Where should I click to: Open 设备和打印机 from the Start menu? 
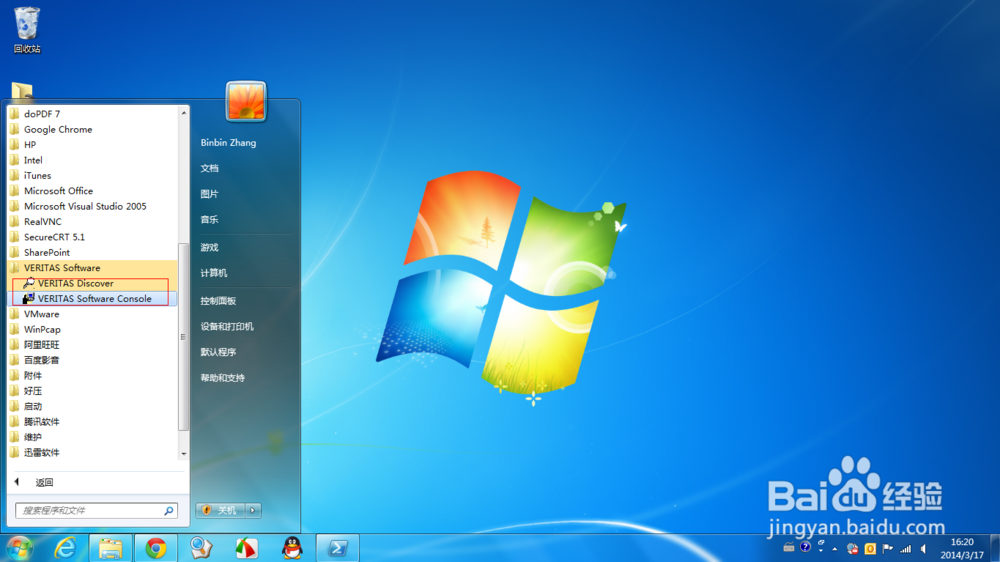(227, 327)
